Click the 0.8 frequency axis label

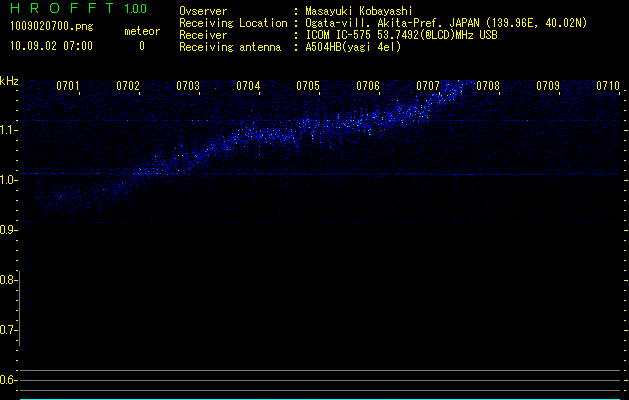coord(8,280)
